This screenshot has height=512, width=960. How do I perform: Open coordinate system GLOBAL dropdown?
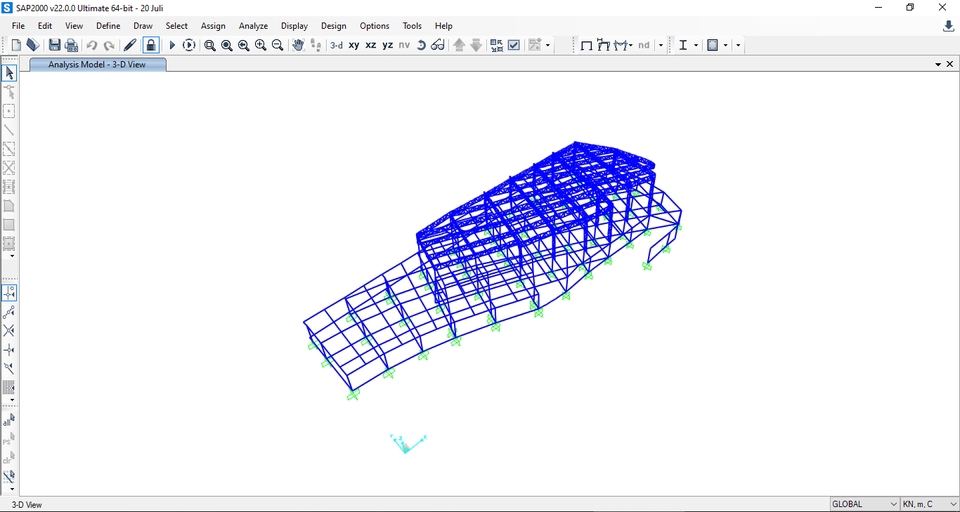(864, 504)
